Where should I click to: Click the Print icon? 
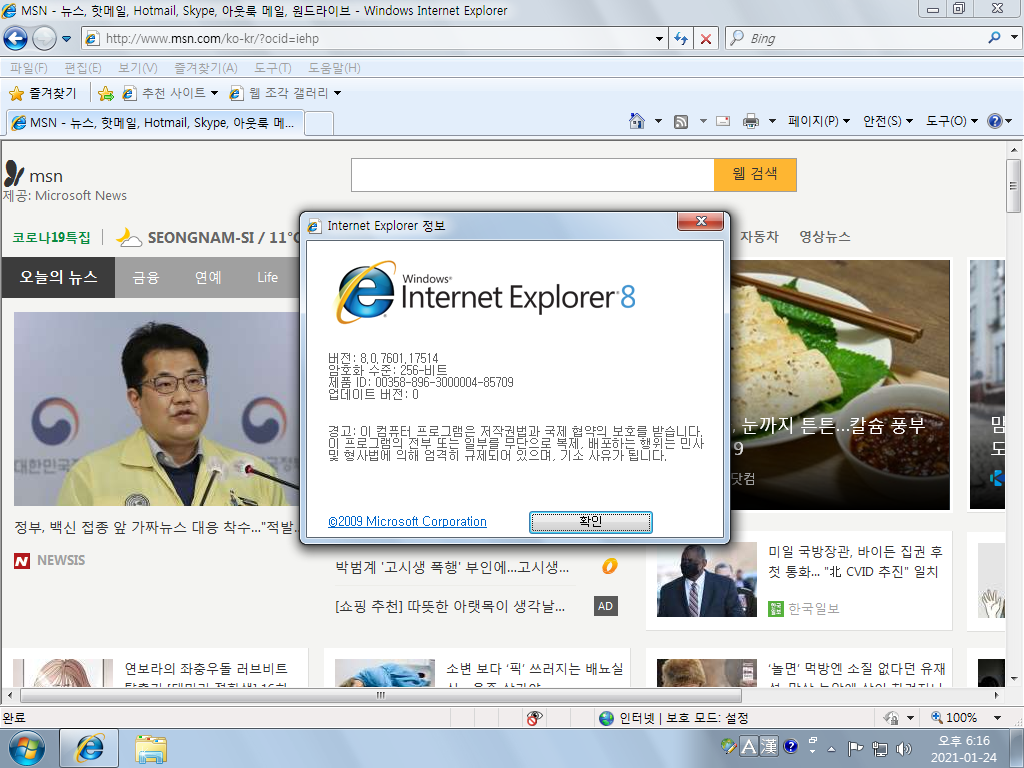(x=751, y=121)
